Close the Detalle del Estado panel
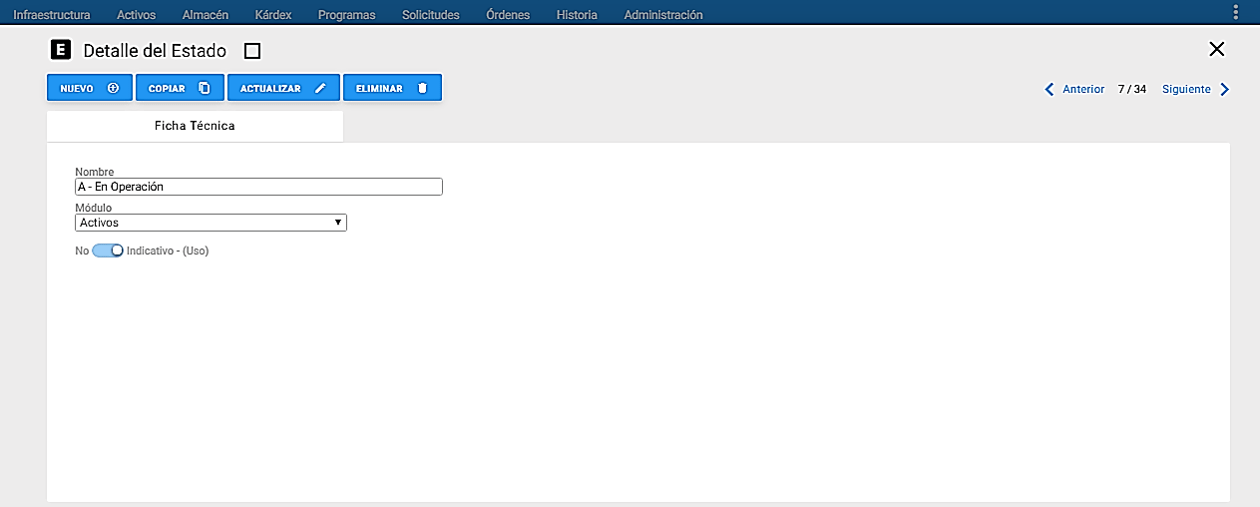This screenshot has height=507, width=1260. [x=1216, y=50]
